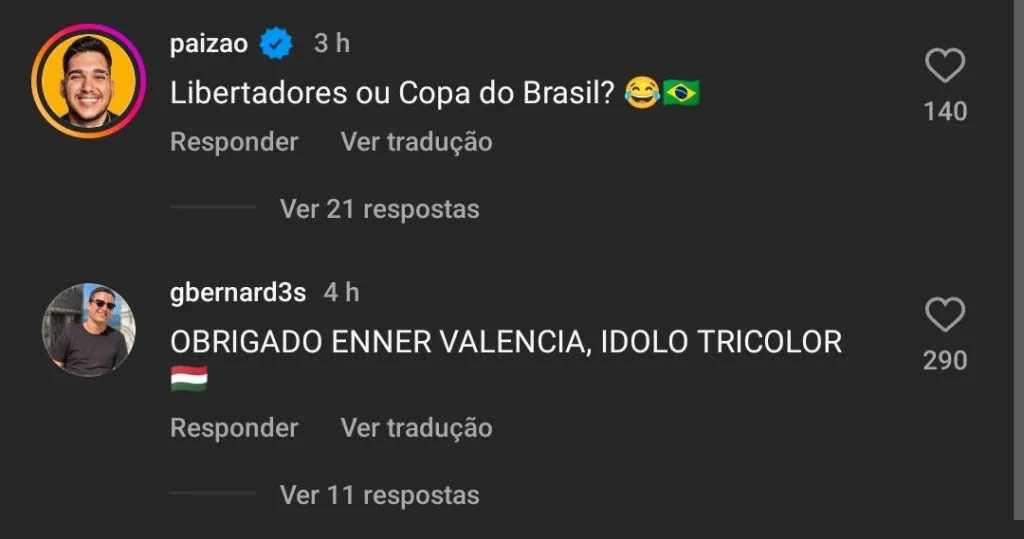The height and width of the screenshot is (539, 1024).
Task: Click the Brazil flag emoji
Action: [x=682, y=93]
